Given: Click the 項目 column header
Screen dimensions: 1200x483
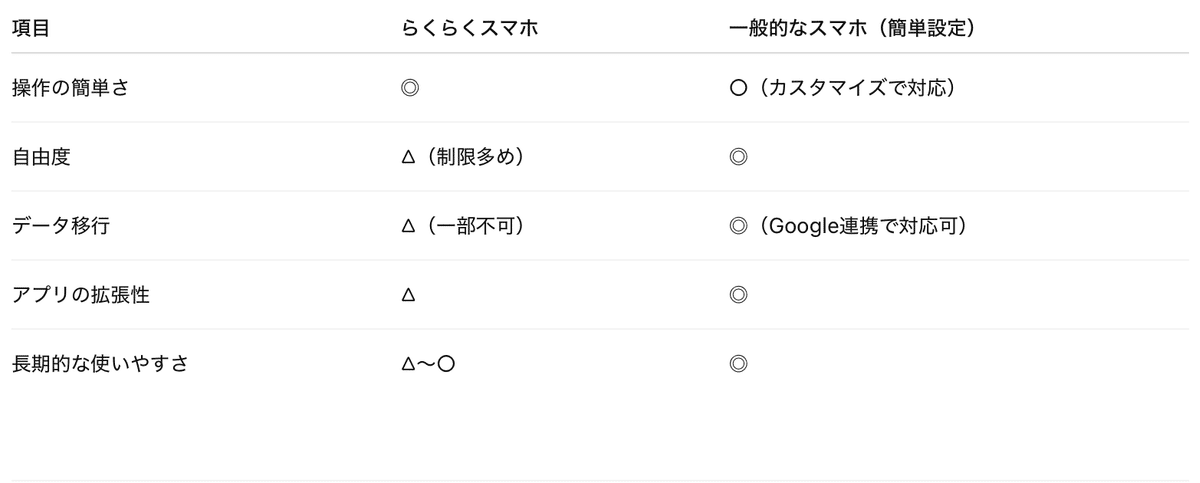Looking at the screenshot, I should coord(30,28).
